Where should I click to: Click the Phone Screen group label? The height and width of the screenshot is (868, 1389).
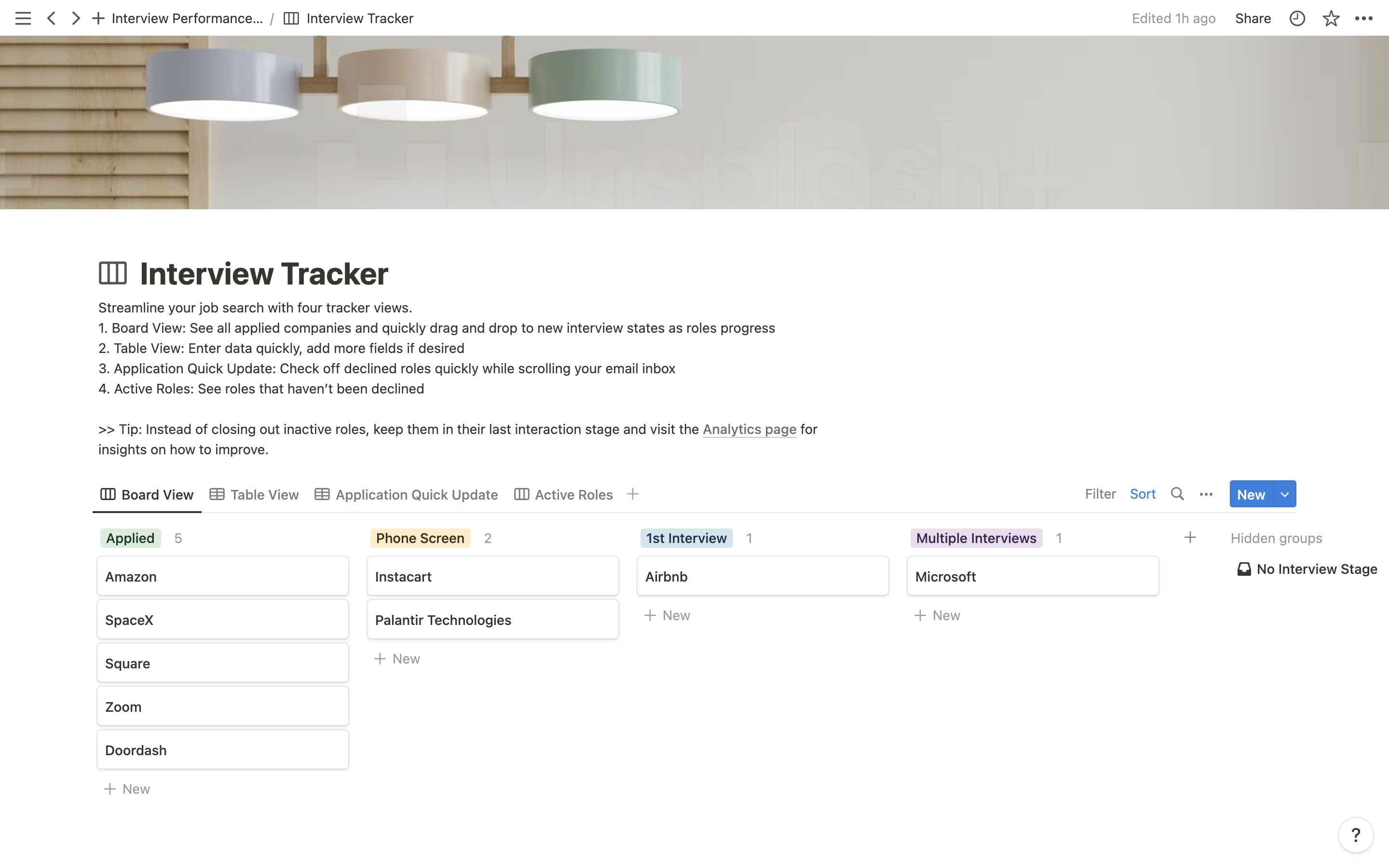(420, 538)
